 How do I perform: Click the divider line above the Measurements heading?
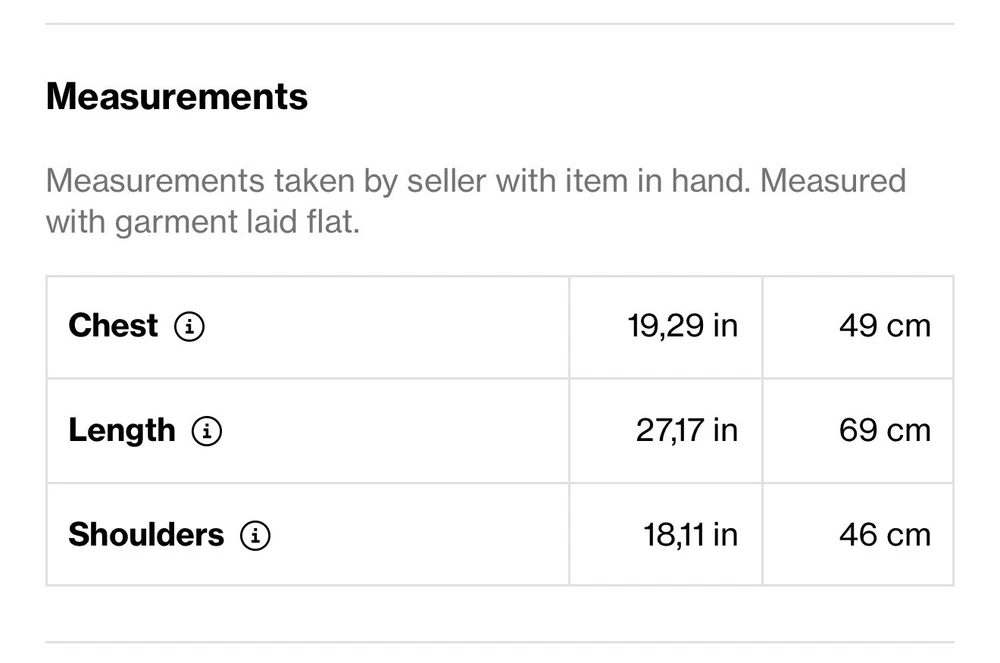500,24
